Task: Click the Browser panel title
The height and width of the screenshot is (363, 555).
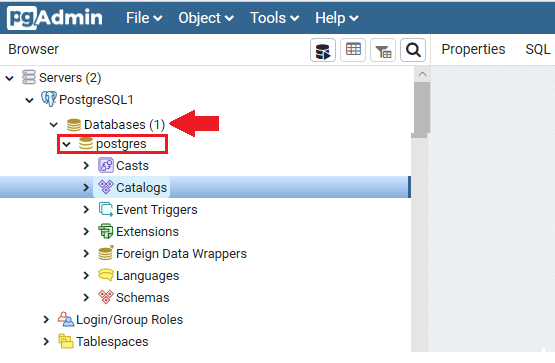Action: tap(34, 49)
